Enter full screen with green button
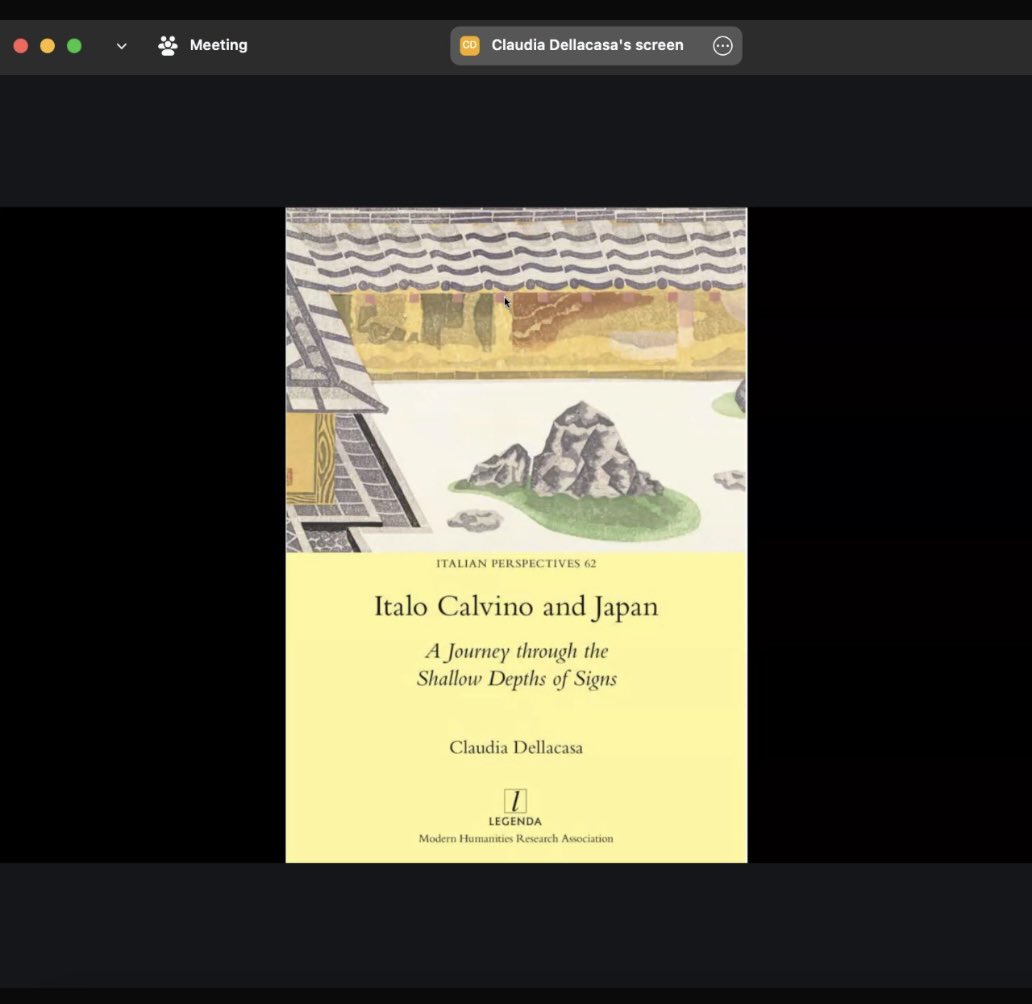This screenshot has width=1032, height=1004. point(74,46)
